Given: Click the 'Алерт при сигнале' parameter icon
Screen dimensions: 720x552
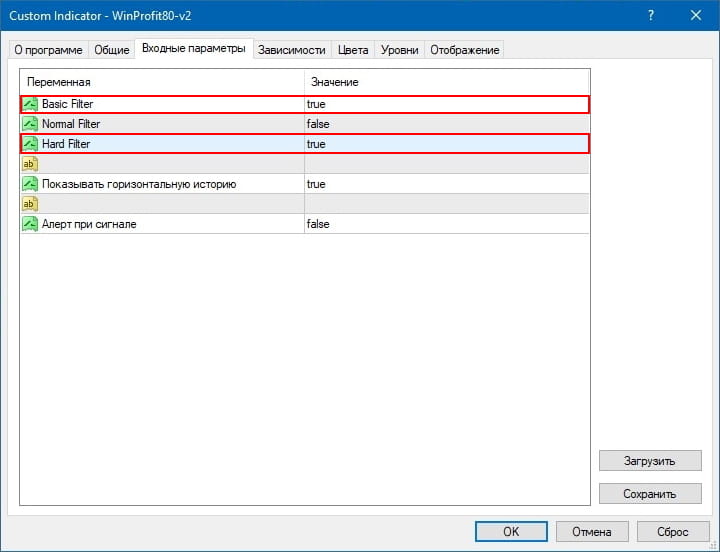Looking at the screenshot, I should coord(30,224).
